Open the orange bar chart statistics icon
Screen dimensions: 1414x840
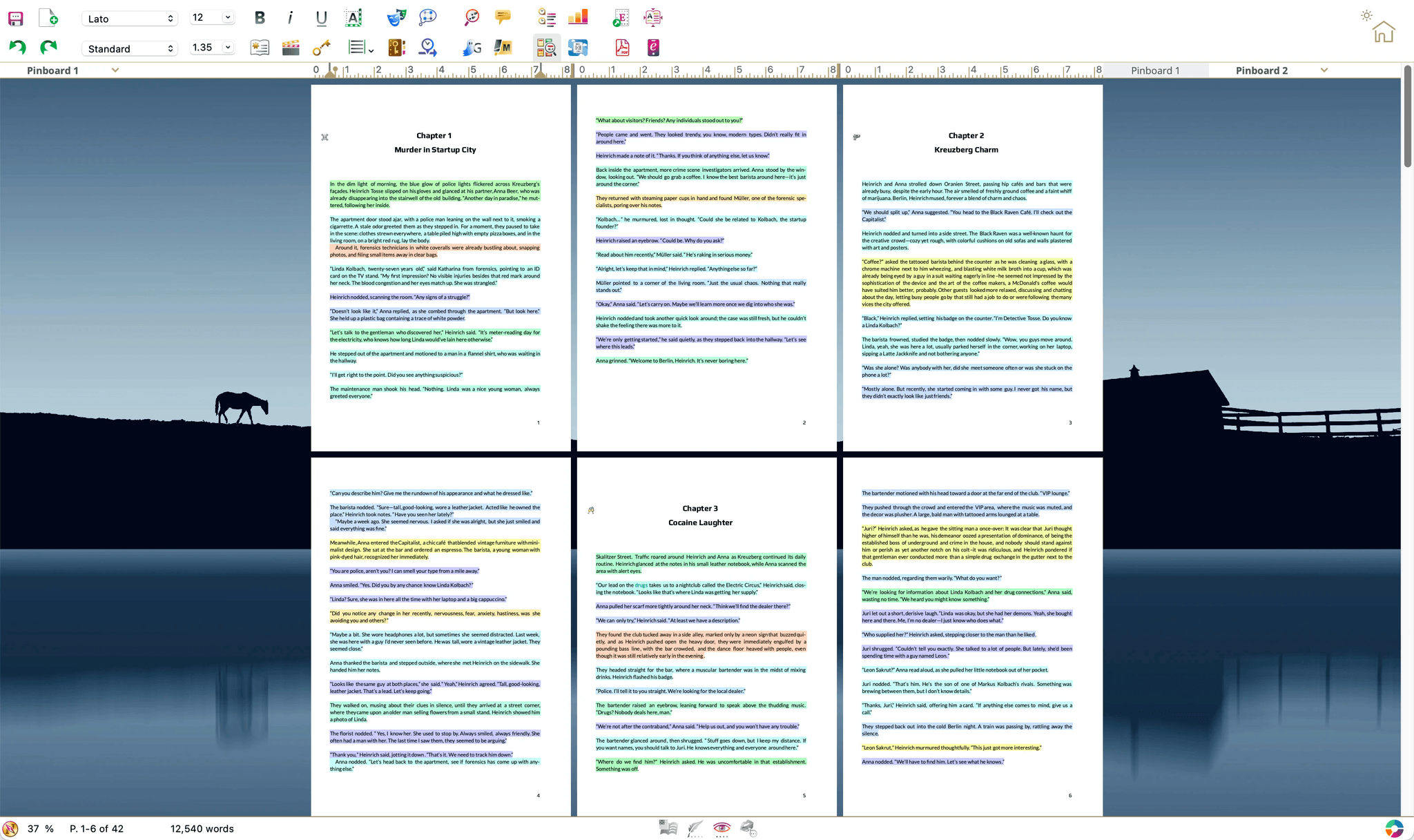pyautogui.click(x=577, y=18)
